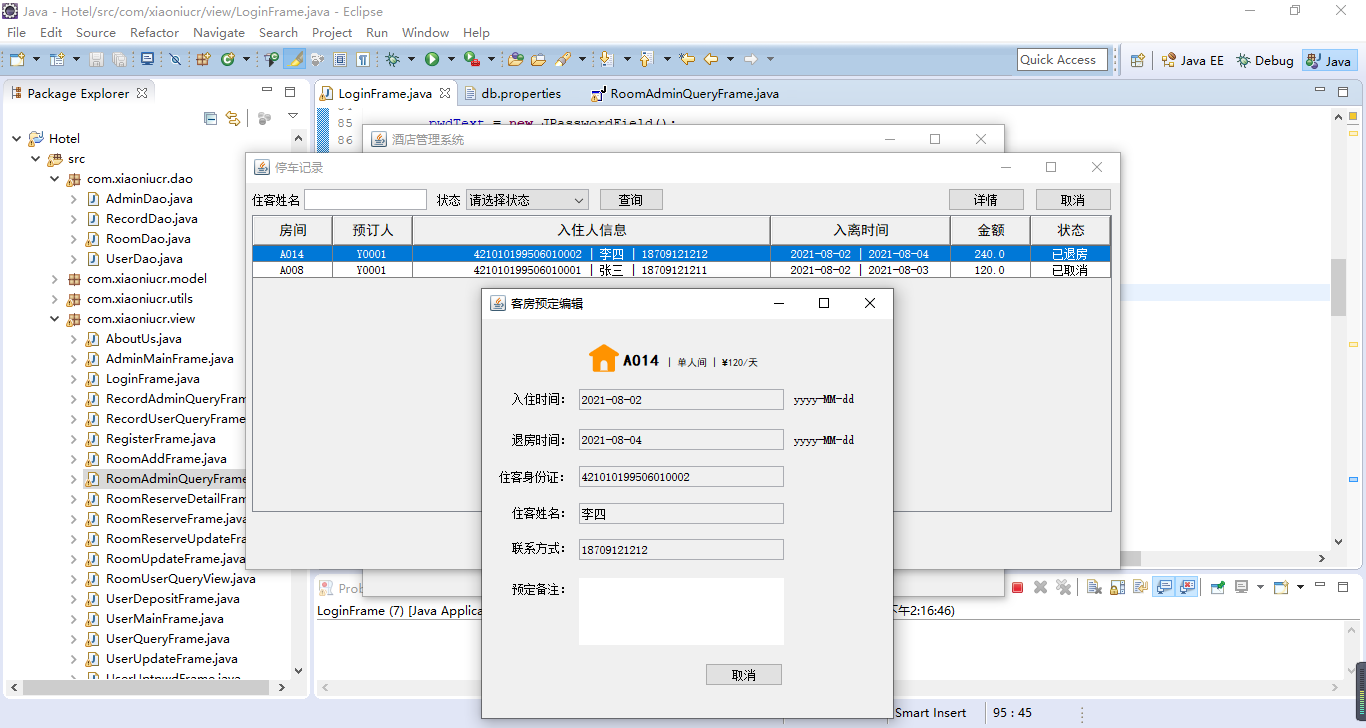Click 取消 in the 客房预定编辑 dialog
This screenshot has width=1366, height=728.
click(744, 675)
